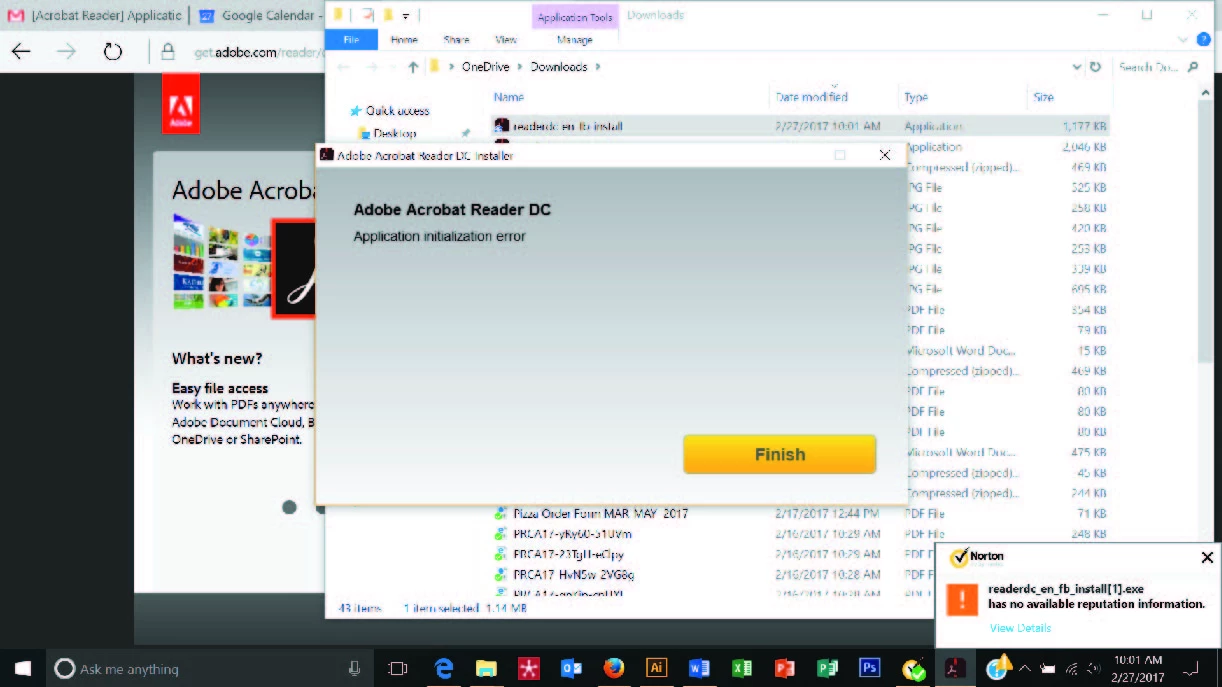
Task: Open Quick Access Toolbar customize dropdown
Action: pos(406,16)
